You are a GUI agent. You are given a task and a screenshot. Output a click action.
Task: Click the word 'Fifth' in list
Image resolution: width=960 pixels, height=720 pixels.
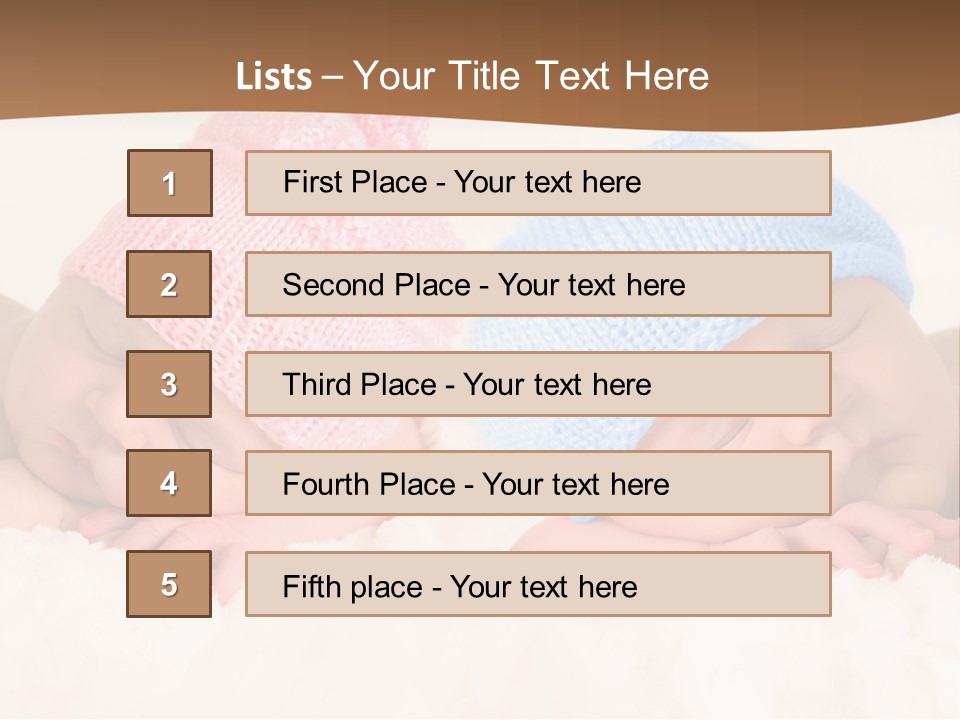[x=312, y=586]
